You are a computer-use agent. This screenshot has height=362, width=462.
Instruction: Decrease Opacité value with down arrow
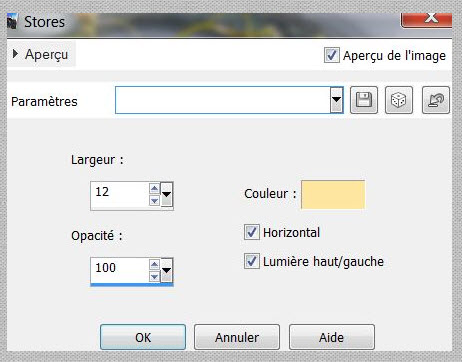(154, 276)
